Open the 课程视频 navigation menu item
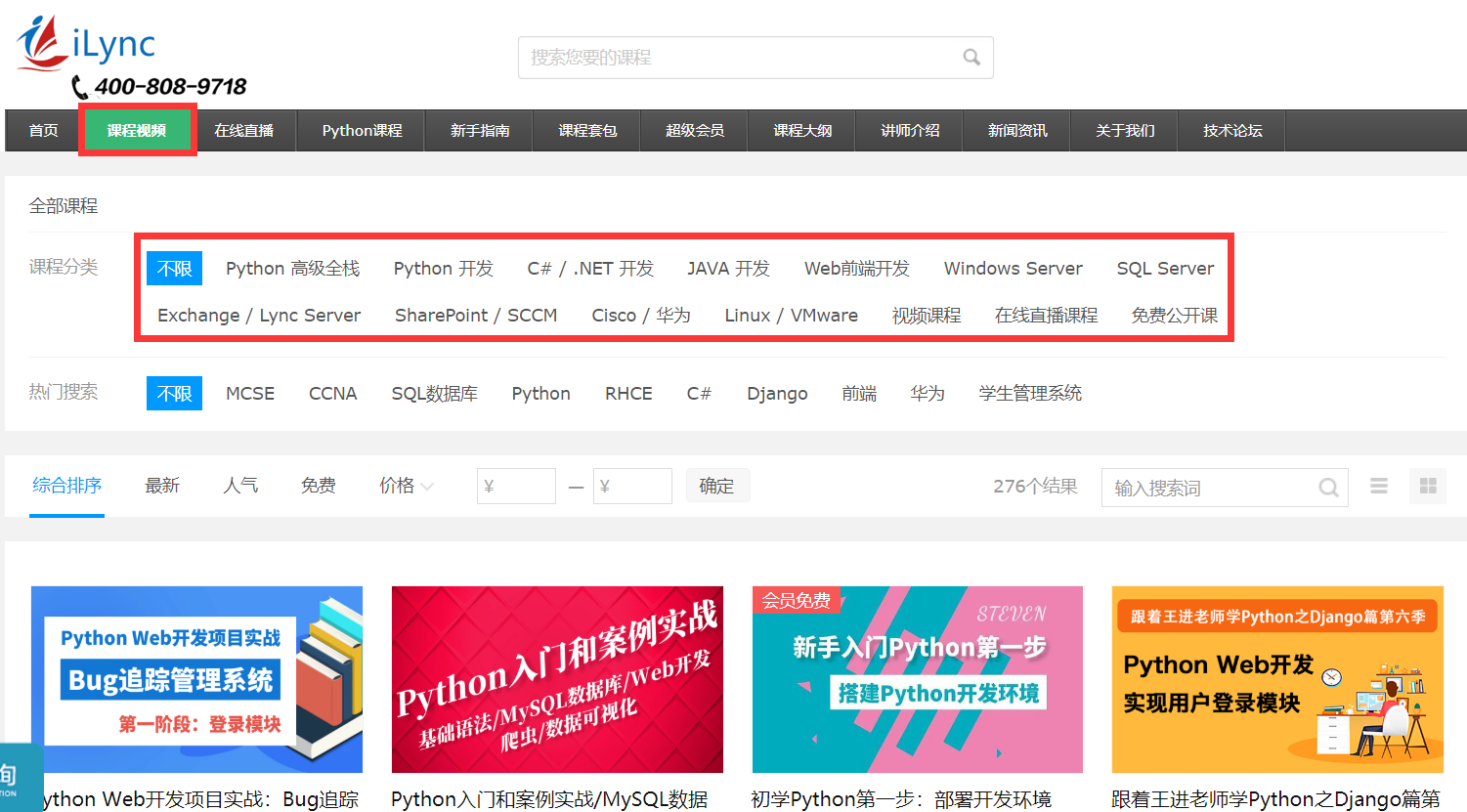This screenshot has height=812, width=1467. click(x=137, y=130)
